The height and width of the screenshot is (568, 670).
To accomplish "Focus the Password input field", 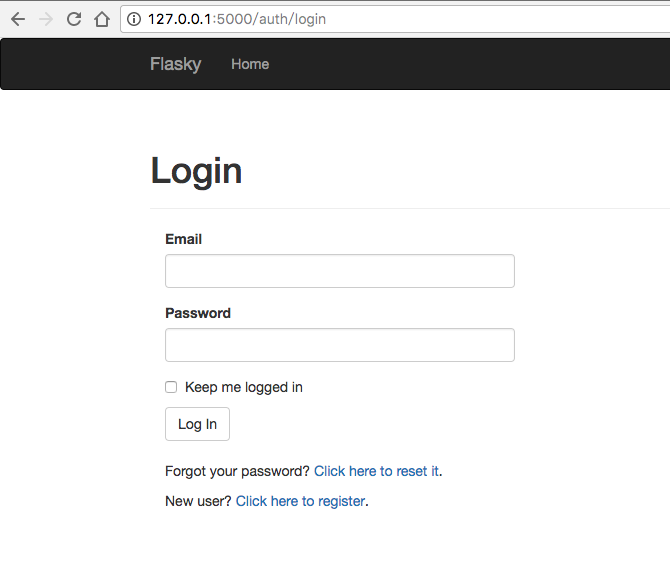I will tap(339, 345).
